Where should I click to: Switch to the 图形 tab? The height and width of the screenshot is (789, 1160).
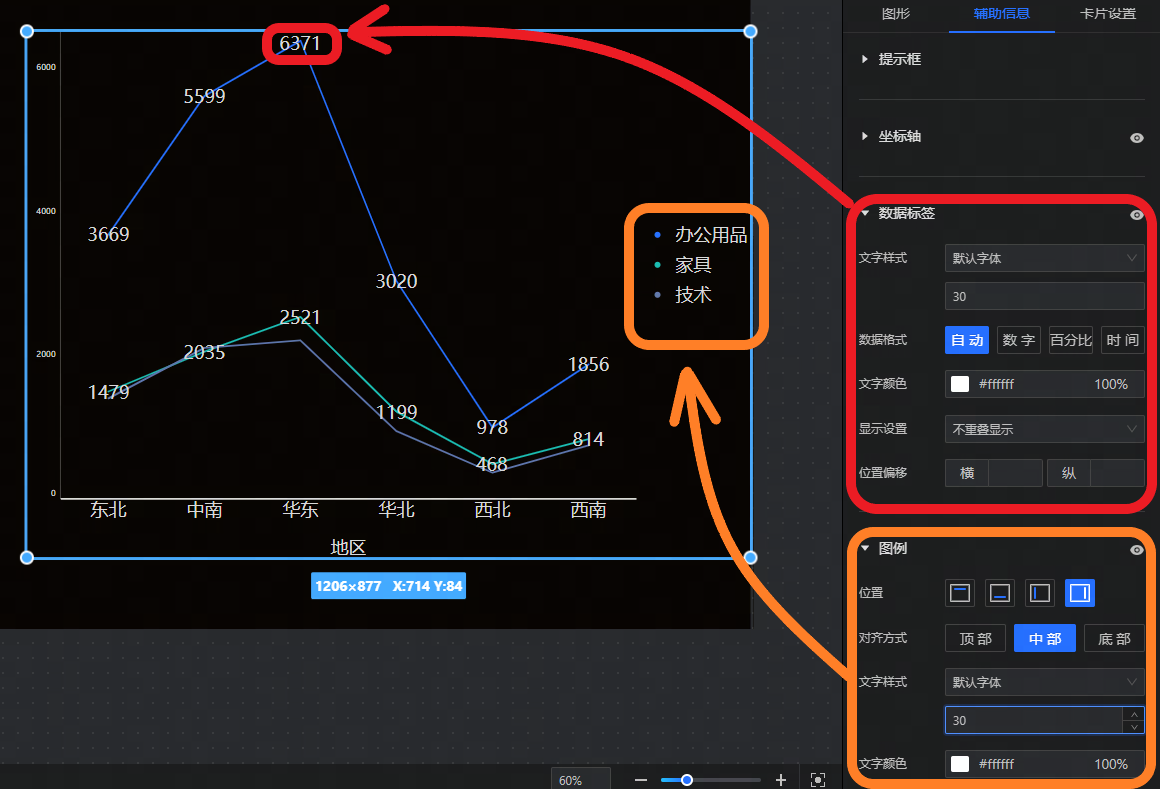tap(895, 14)
